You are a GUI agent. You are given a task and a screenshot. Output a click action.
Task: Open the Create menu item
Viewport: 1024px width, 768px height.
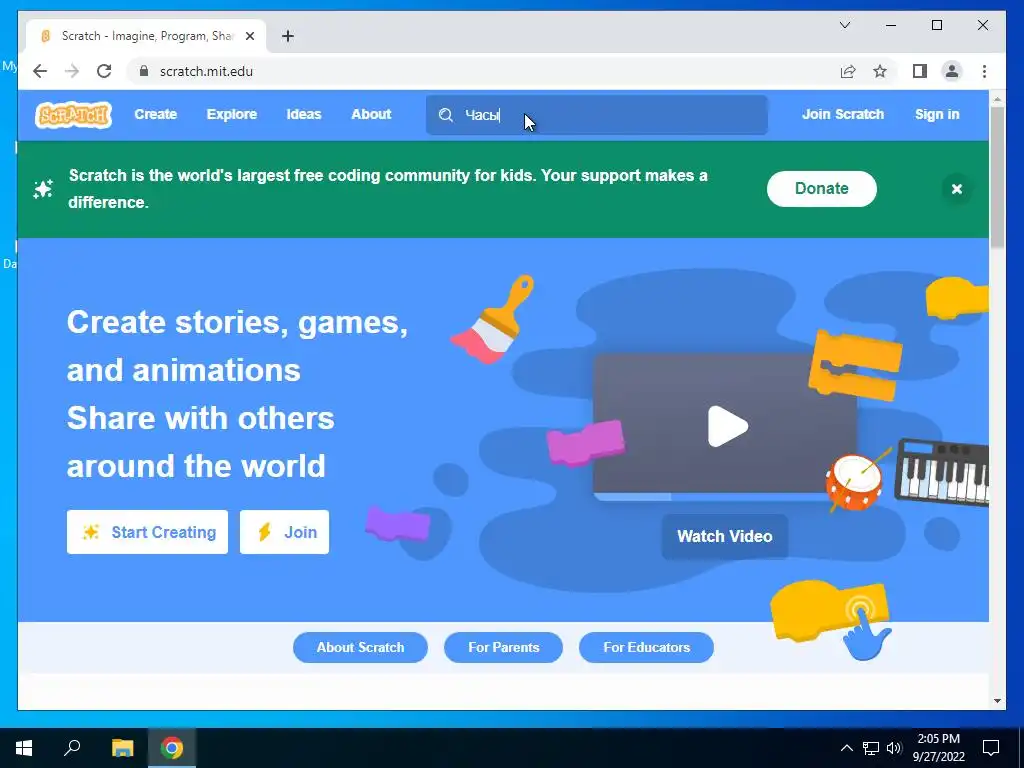point(155,114)
